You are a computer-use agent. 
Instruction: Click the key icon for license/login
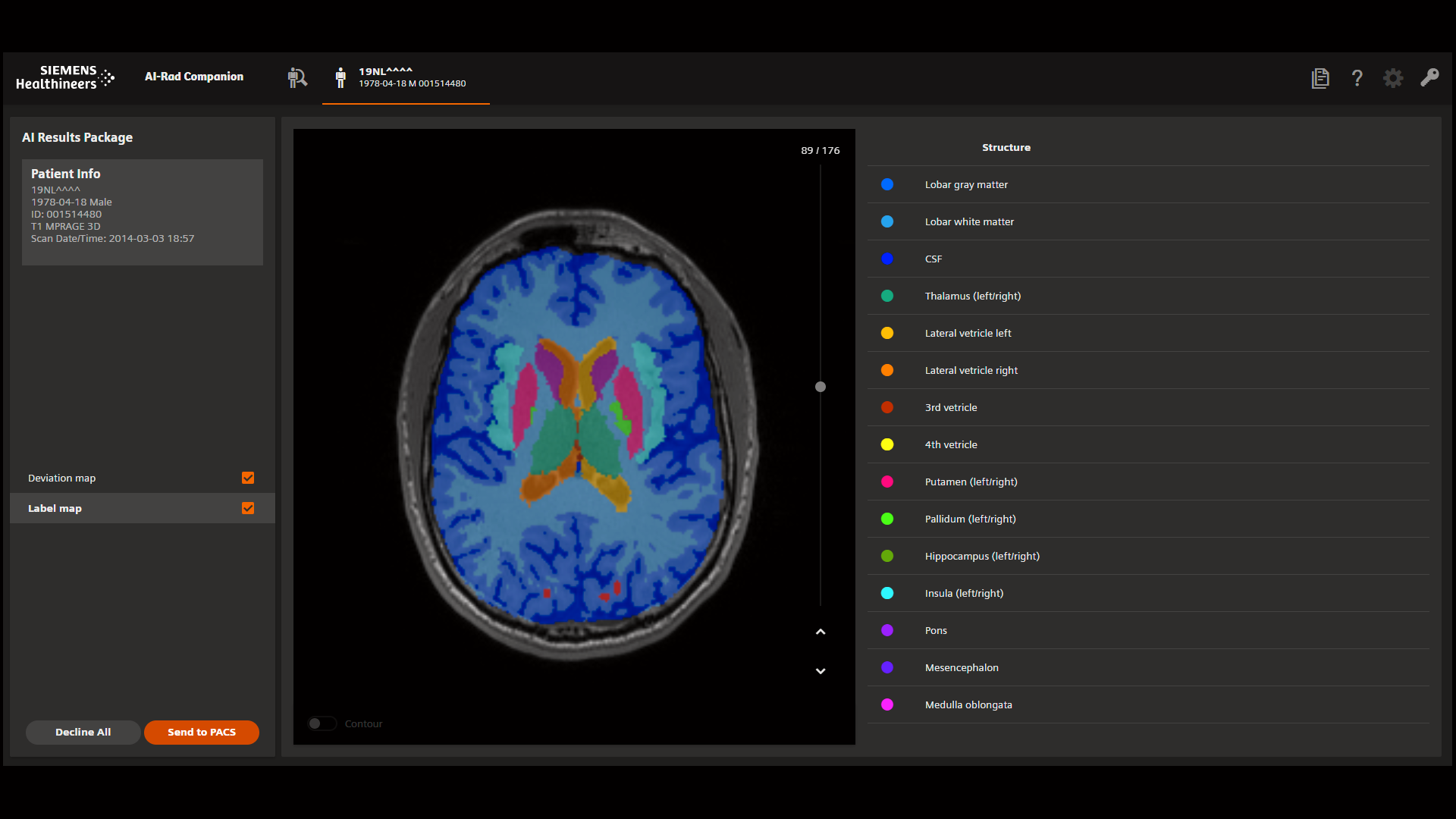(x=1429, y=78)
